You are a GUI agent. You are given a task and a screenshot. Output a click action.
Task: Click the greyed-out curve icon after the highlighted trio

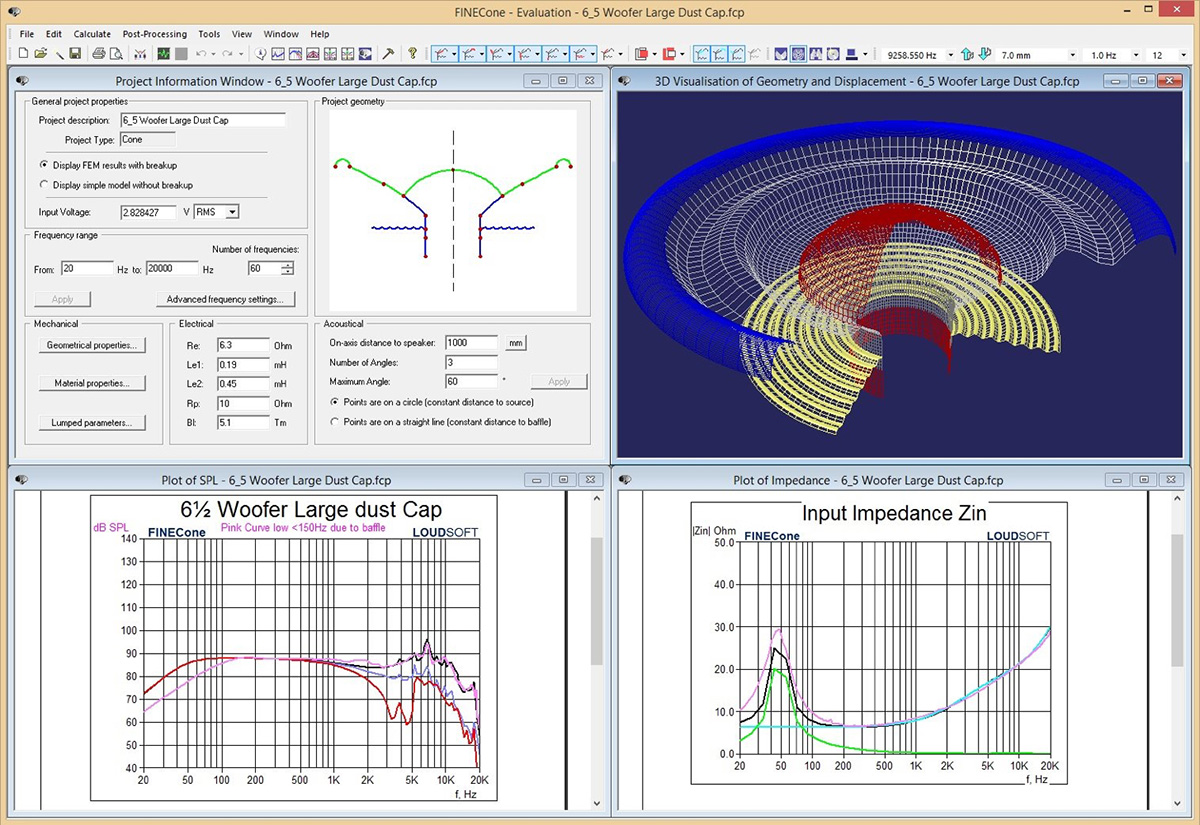[x=755, y=54]
